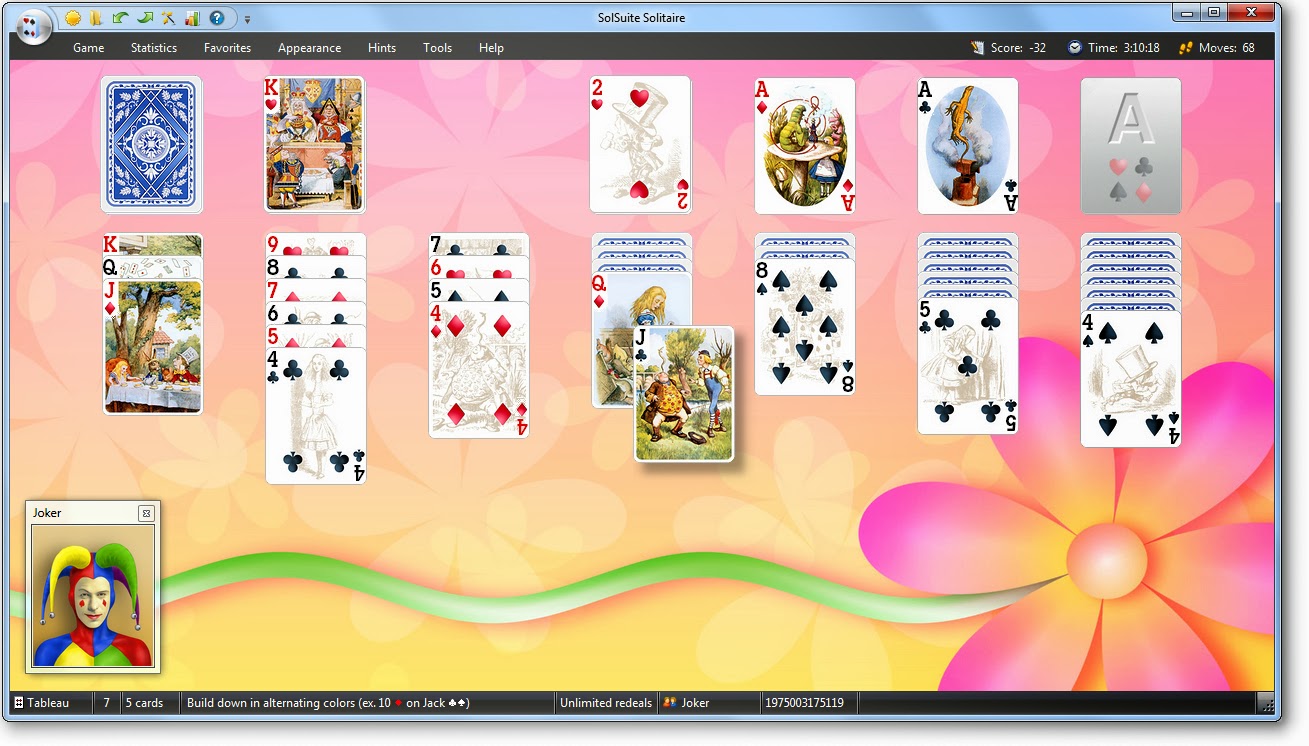Open the SolSuite cards application button
Screen dimensions: 1309x746
[x=34, y=26]
